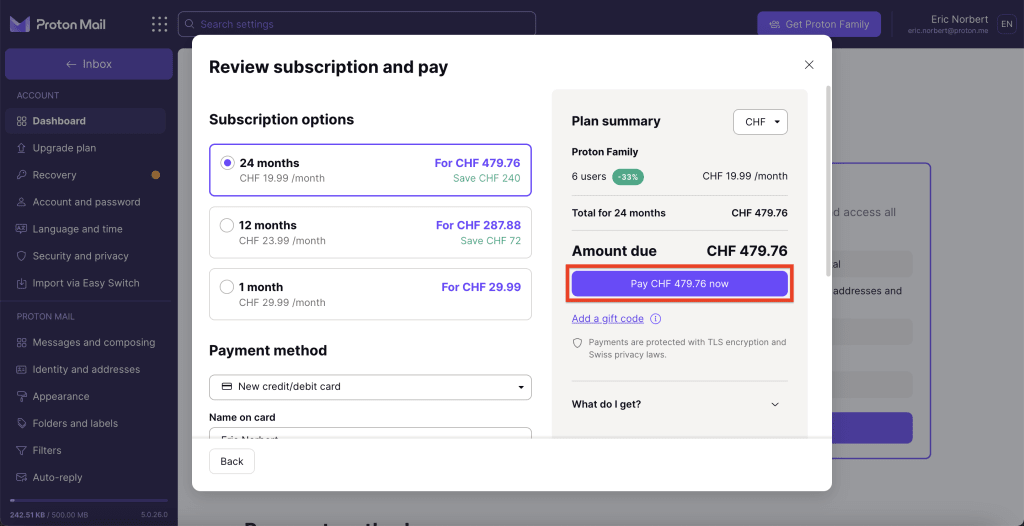This screenshot has height=526, width=1024.
Task: Open Dashboard settings page
Action: tap(86, 121)
